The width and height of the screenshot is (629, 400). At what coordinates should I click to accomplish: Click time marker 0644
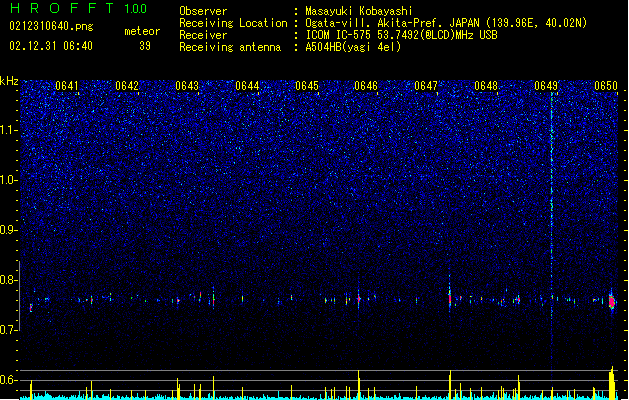(x=247, y=86)
